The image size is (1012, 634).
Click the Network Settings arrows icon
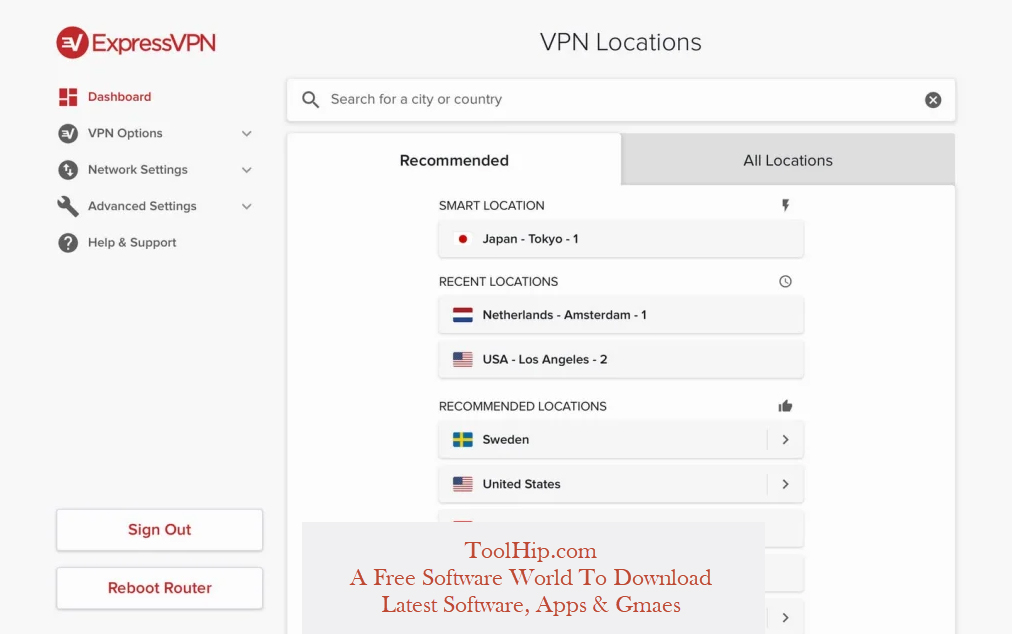(x=68, y=170)
